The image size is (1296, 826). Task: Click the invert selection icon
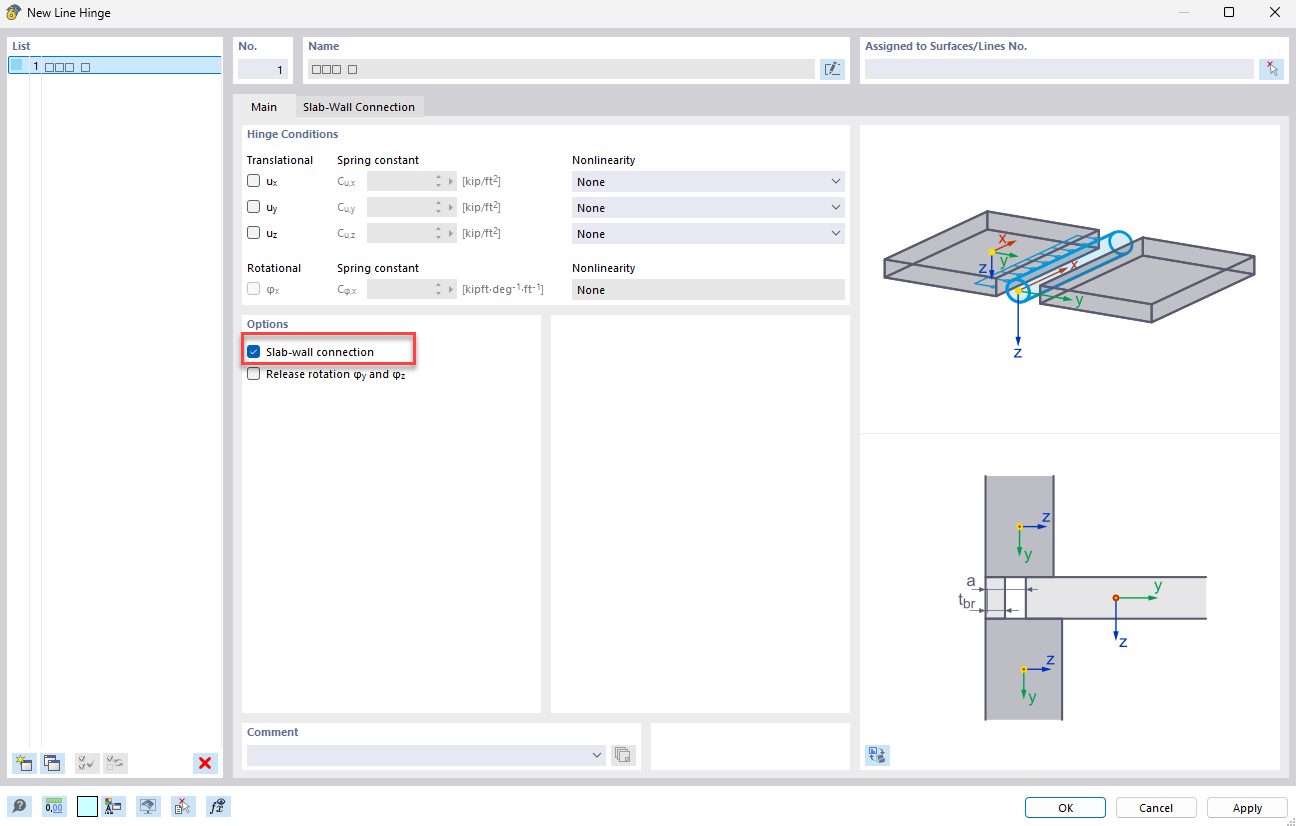(x=116, y=763)
